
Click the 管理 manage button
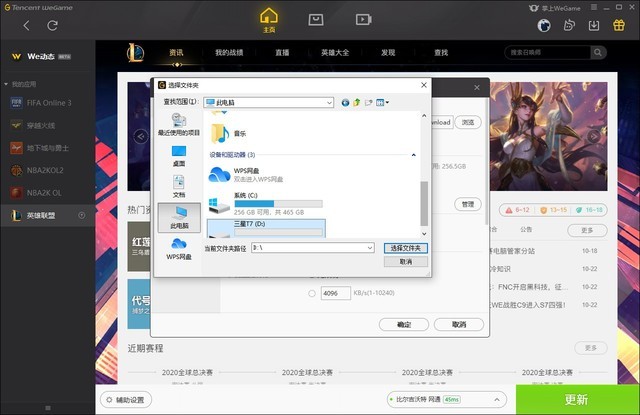pos(468,204)
